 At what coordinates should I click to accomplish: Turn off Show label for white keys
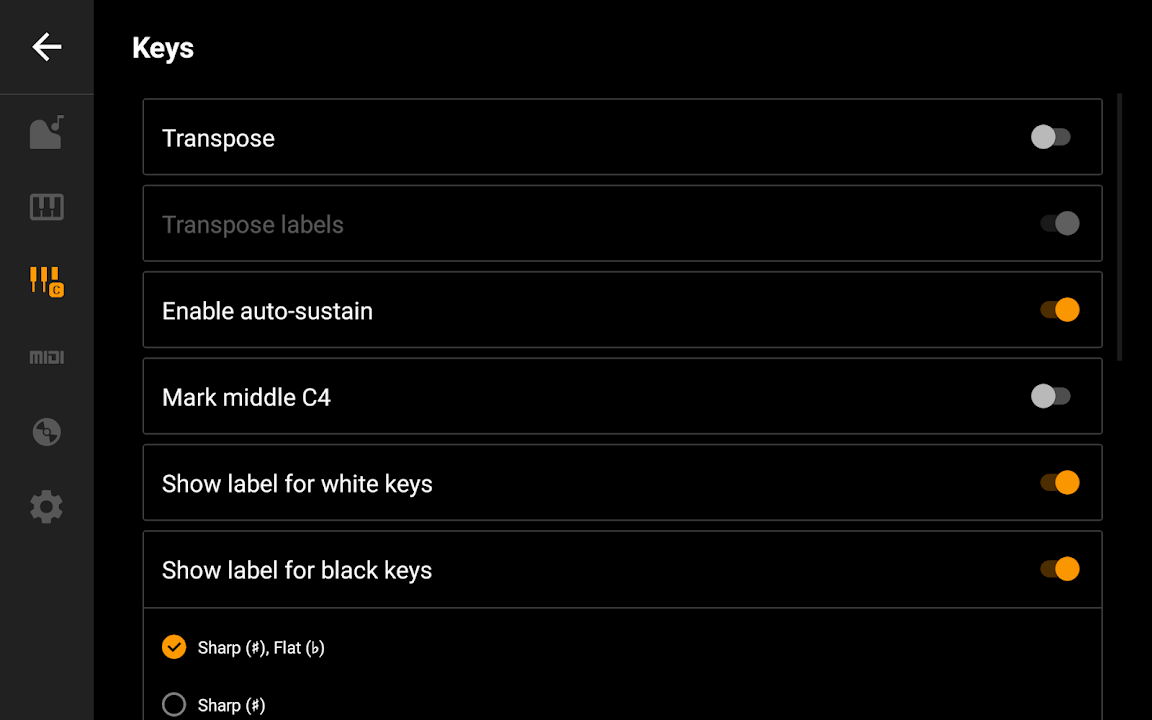pos(1059,483)
